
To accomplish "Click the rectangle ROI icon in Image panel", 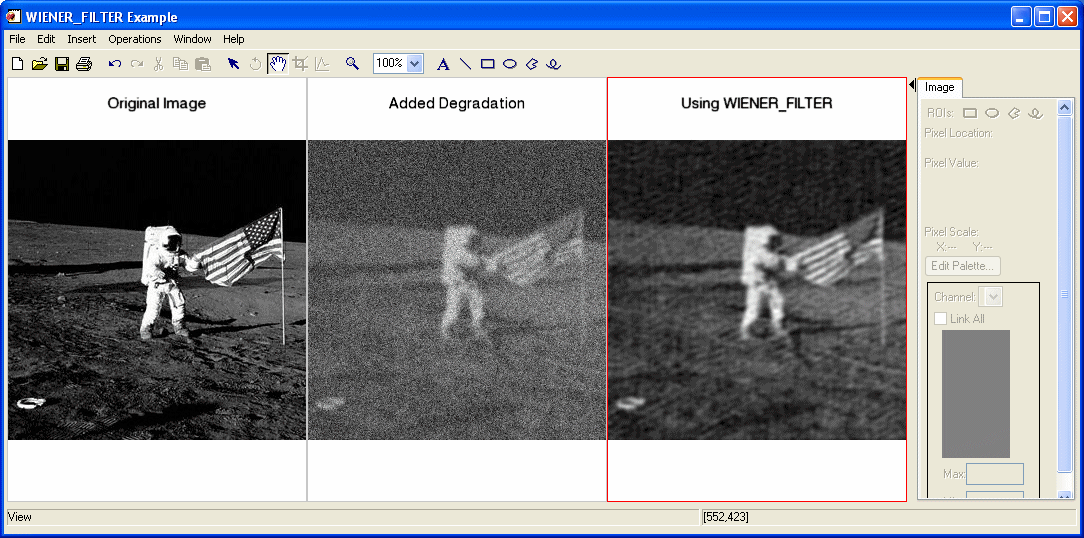I will pyautogui.click(x=970, y=113).
